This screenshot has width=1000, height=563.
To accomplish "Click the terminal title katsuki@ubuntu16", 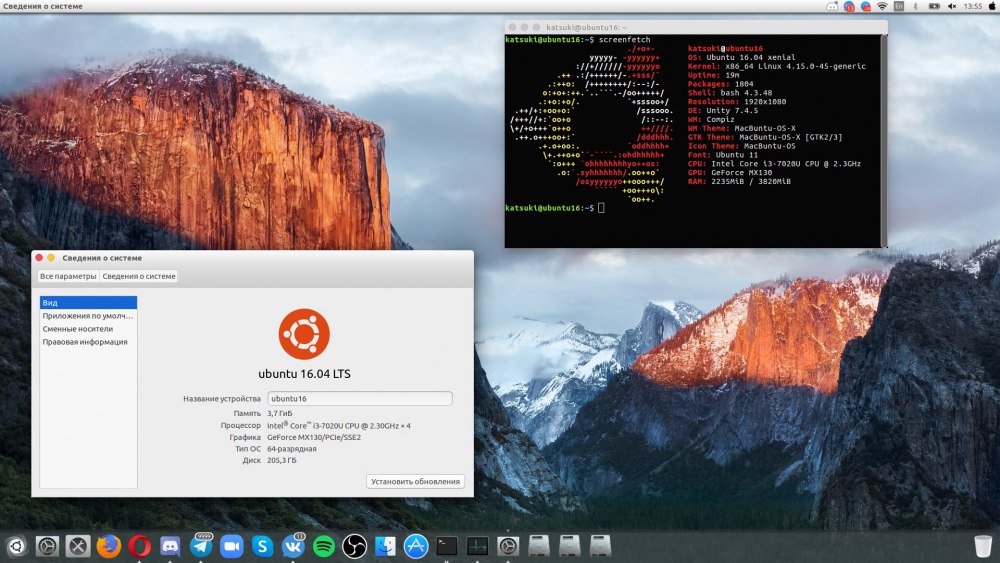I will (x=586, y=27).
